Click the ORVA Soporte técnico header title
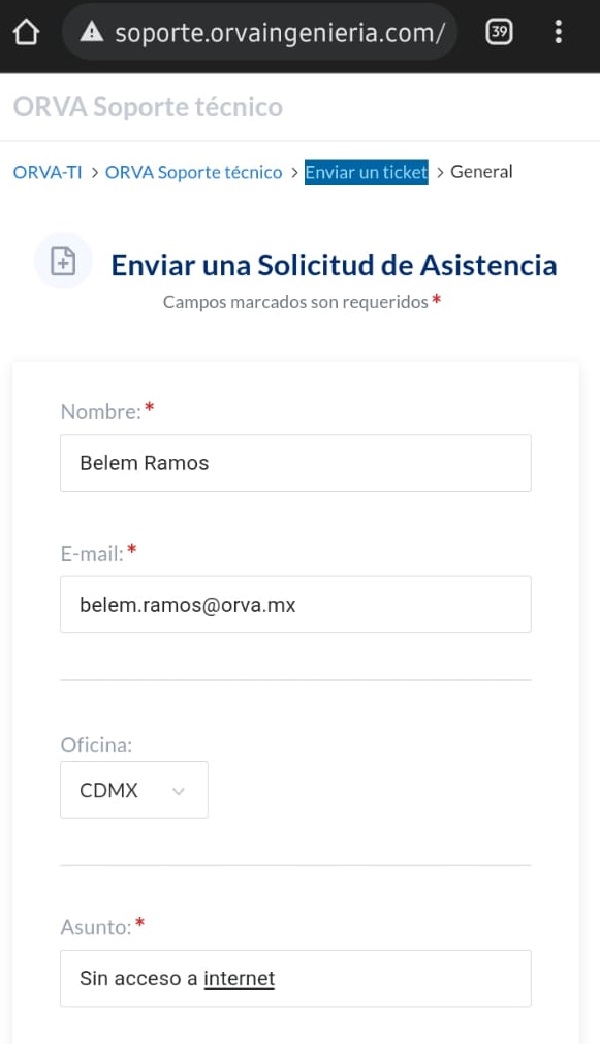 [x=148, y=107]
